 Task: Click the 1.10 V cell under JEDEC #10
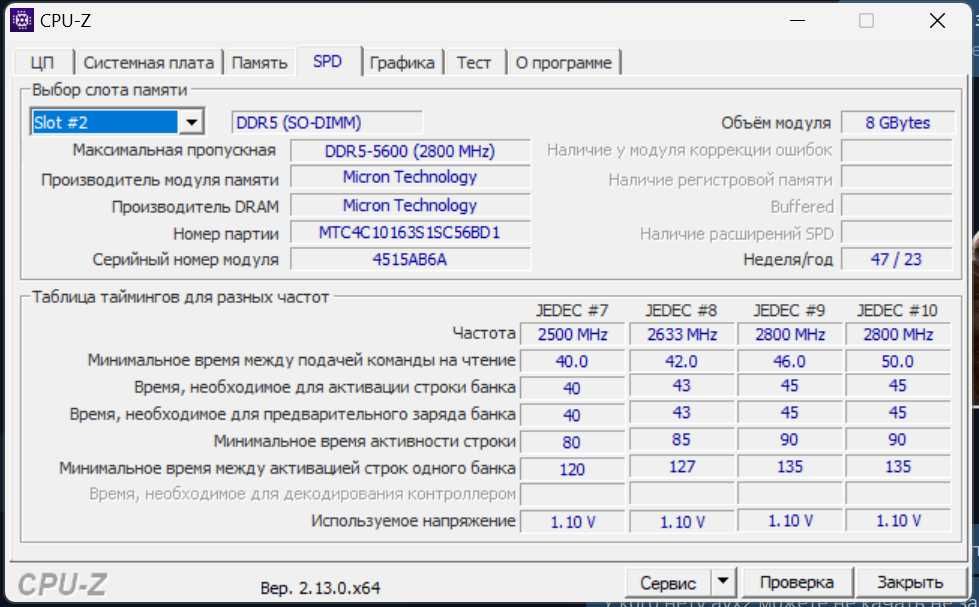point(898,520)
